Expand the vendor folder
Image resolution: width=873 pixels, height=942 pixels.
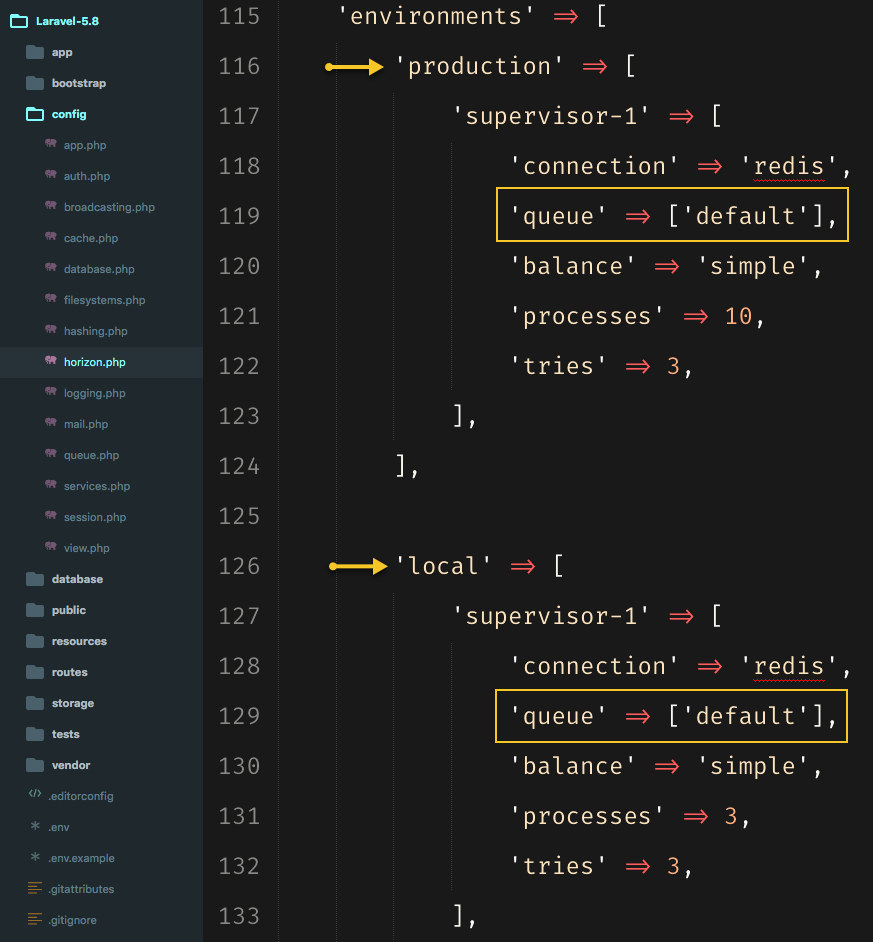(71, 765)
